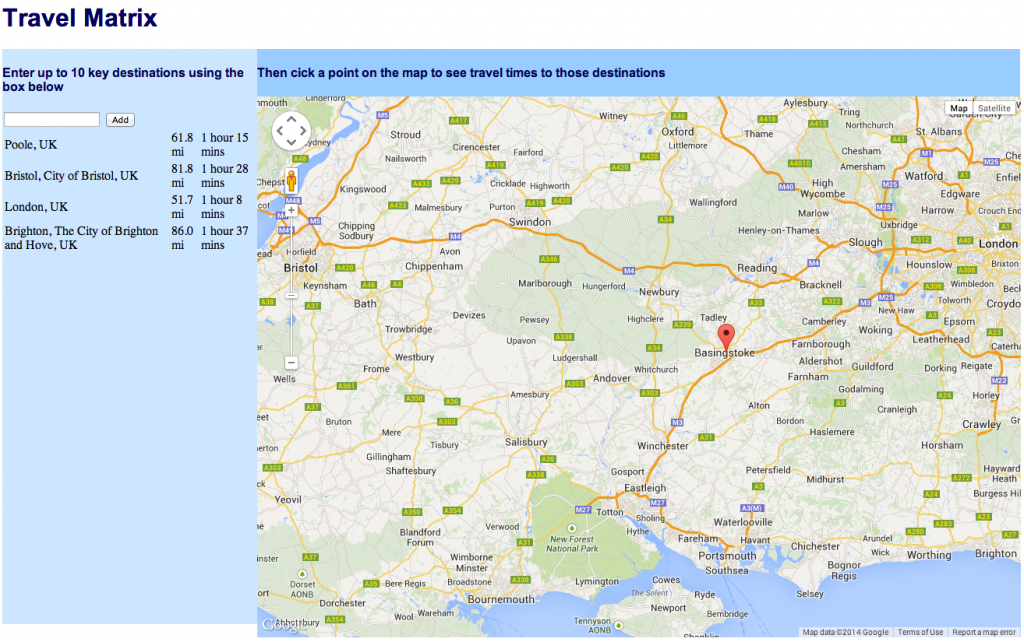Screen dimensions: 1024x642
Task: Open the Terms of Use link
Action: point(920,632)
